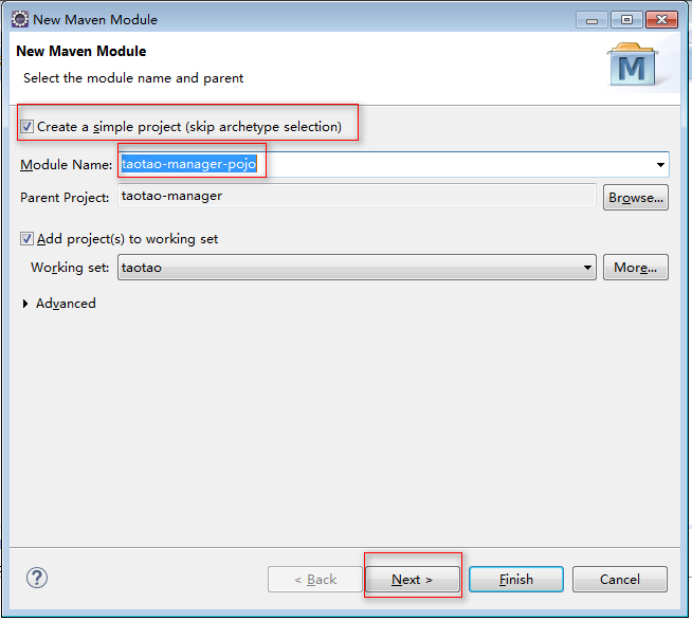Click the bold 'New Maven Module' heading
This screenshot has height=621, width=692.
pyautogui.click(x=81, y=51)
